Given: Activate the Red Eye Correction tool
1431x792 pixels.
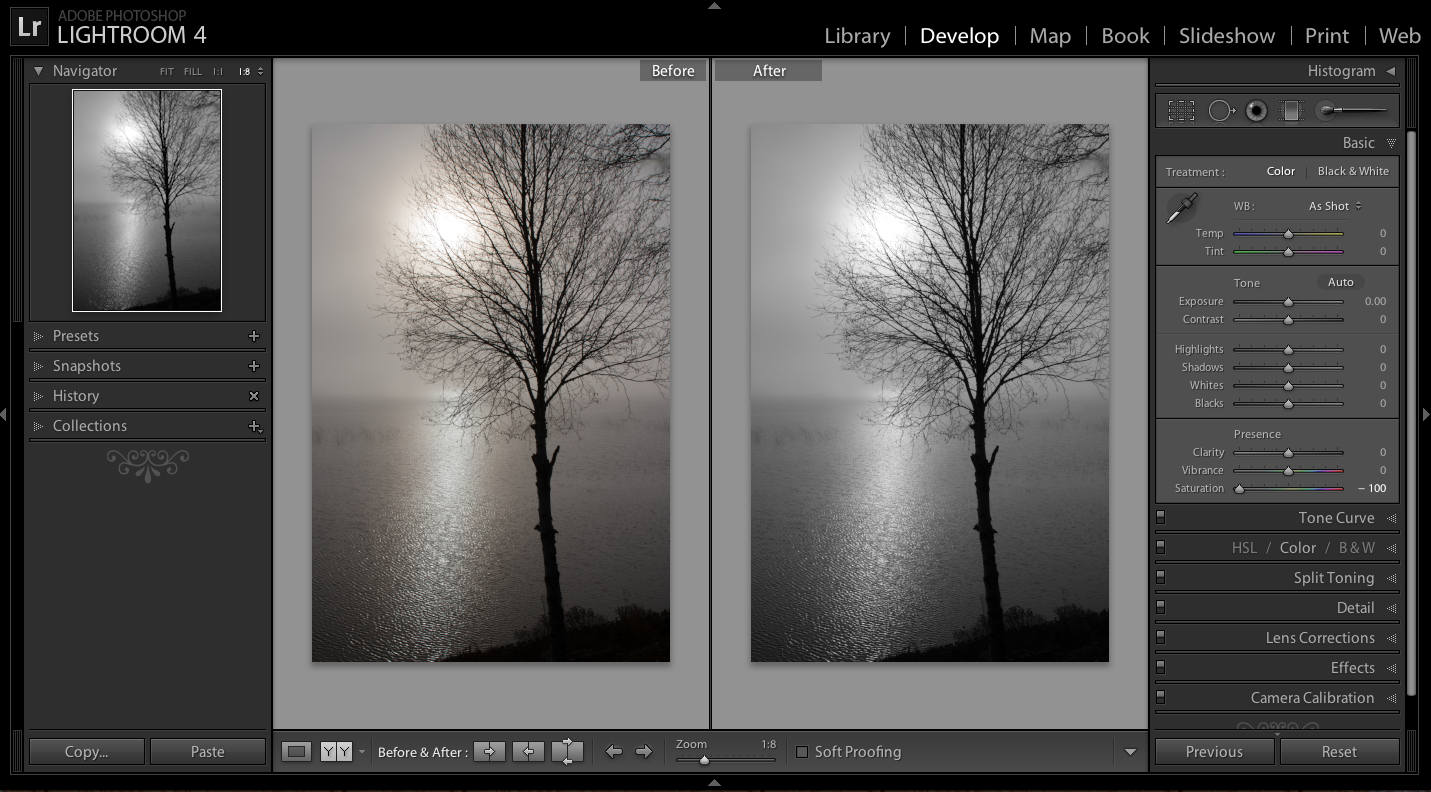Looking at the screenshot, I should (x=1257, y=111).
